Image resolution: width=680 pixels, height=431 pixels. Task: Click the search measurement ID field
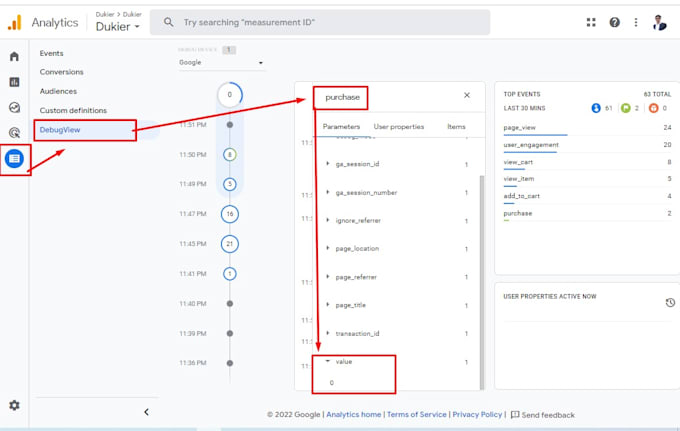[320, 22]
